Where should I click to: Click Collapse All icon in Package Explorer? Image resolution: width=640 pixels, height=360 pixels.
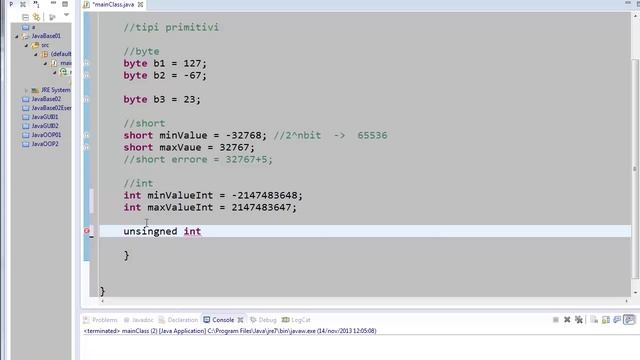point(25,17)
